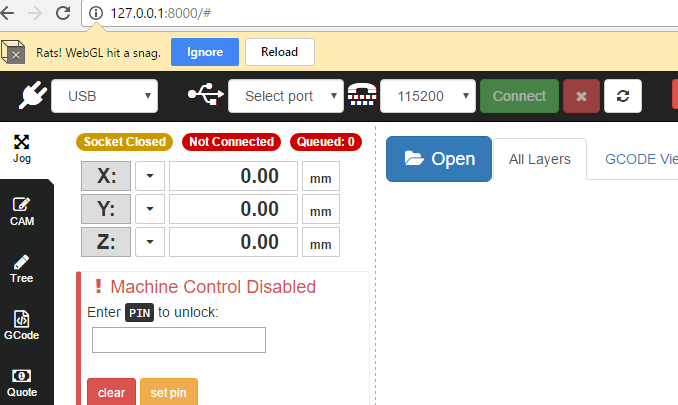This screenshot has width=678, height=405.
Task: Open the CAM sidebar section
Action: coord(22,211)
